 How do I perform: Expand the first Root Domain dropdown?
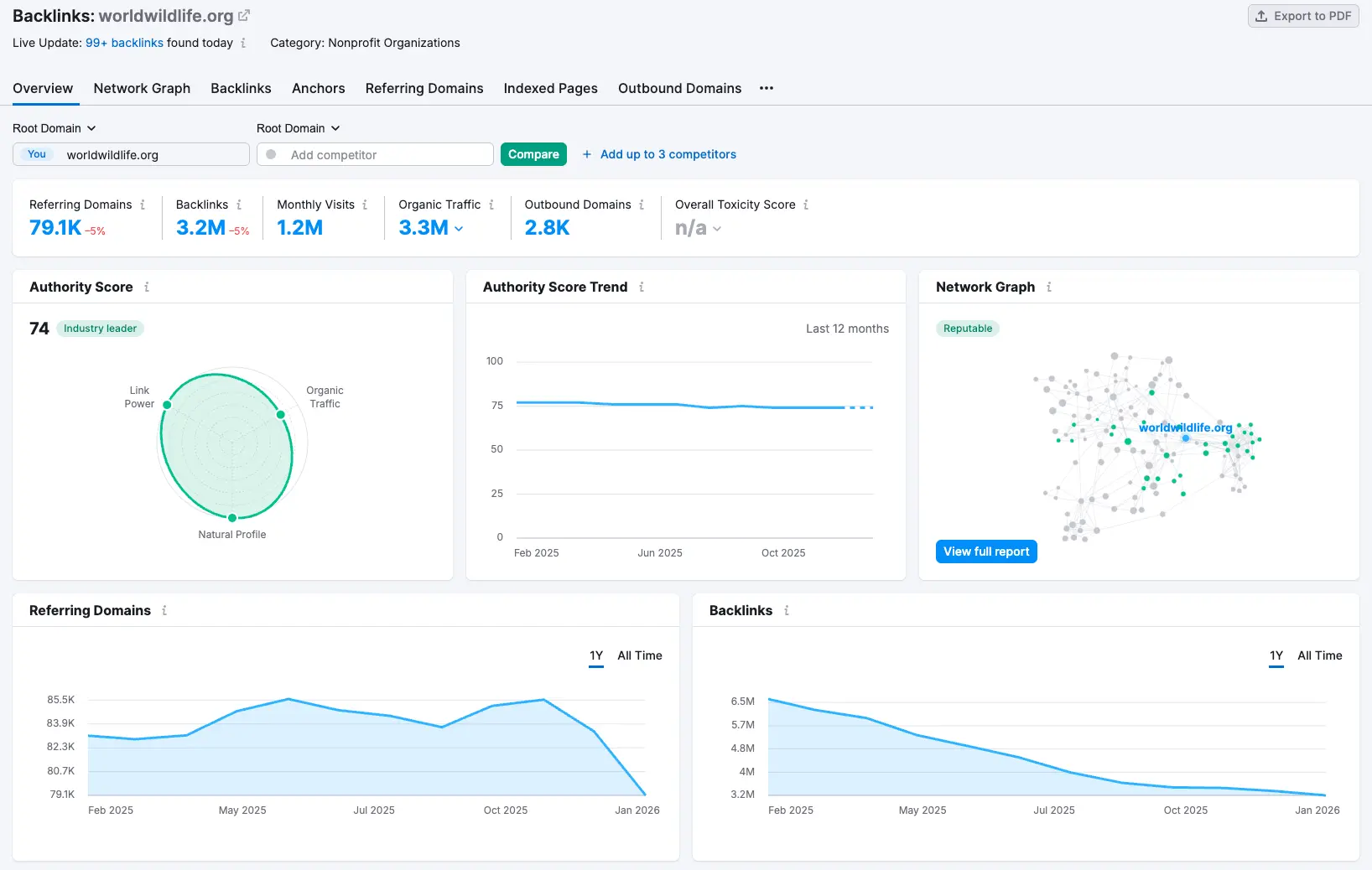pyautogui.click(x=55, y=128)
